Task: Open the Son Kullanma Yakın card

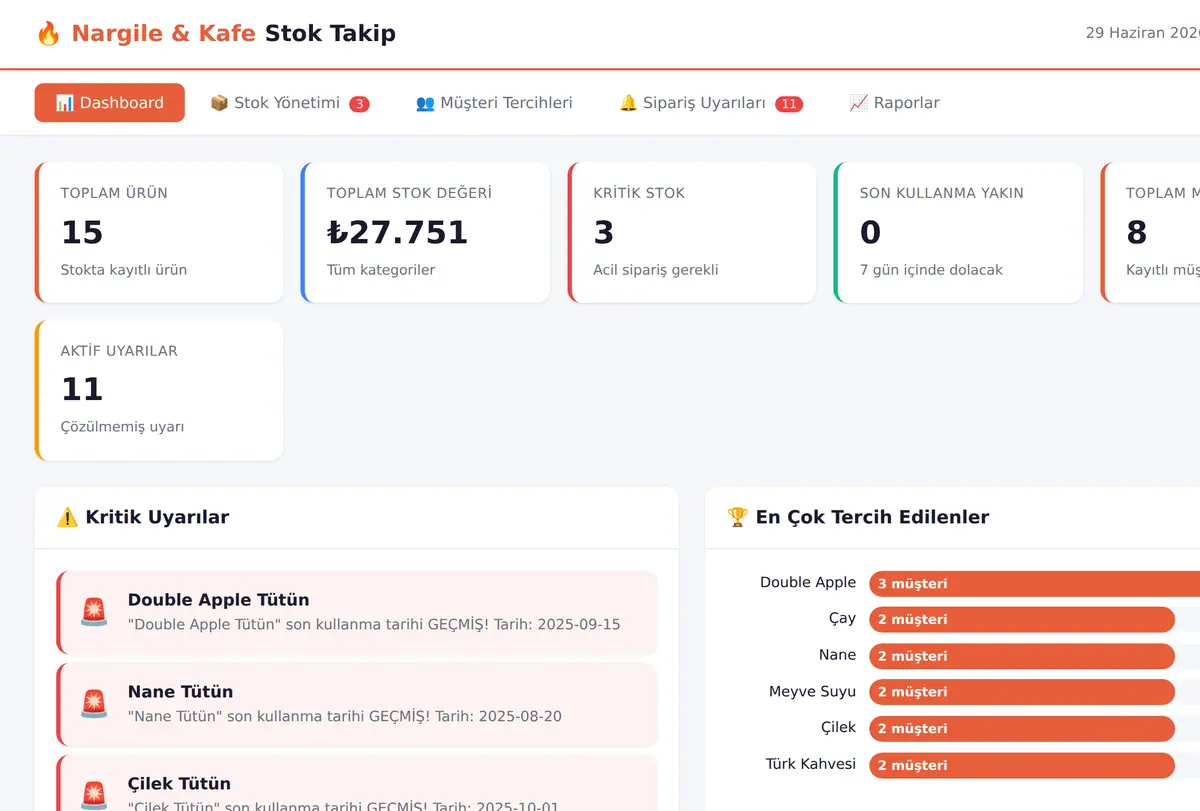Action: [x=959, y=232]
